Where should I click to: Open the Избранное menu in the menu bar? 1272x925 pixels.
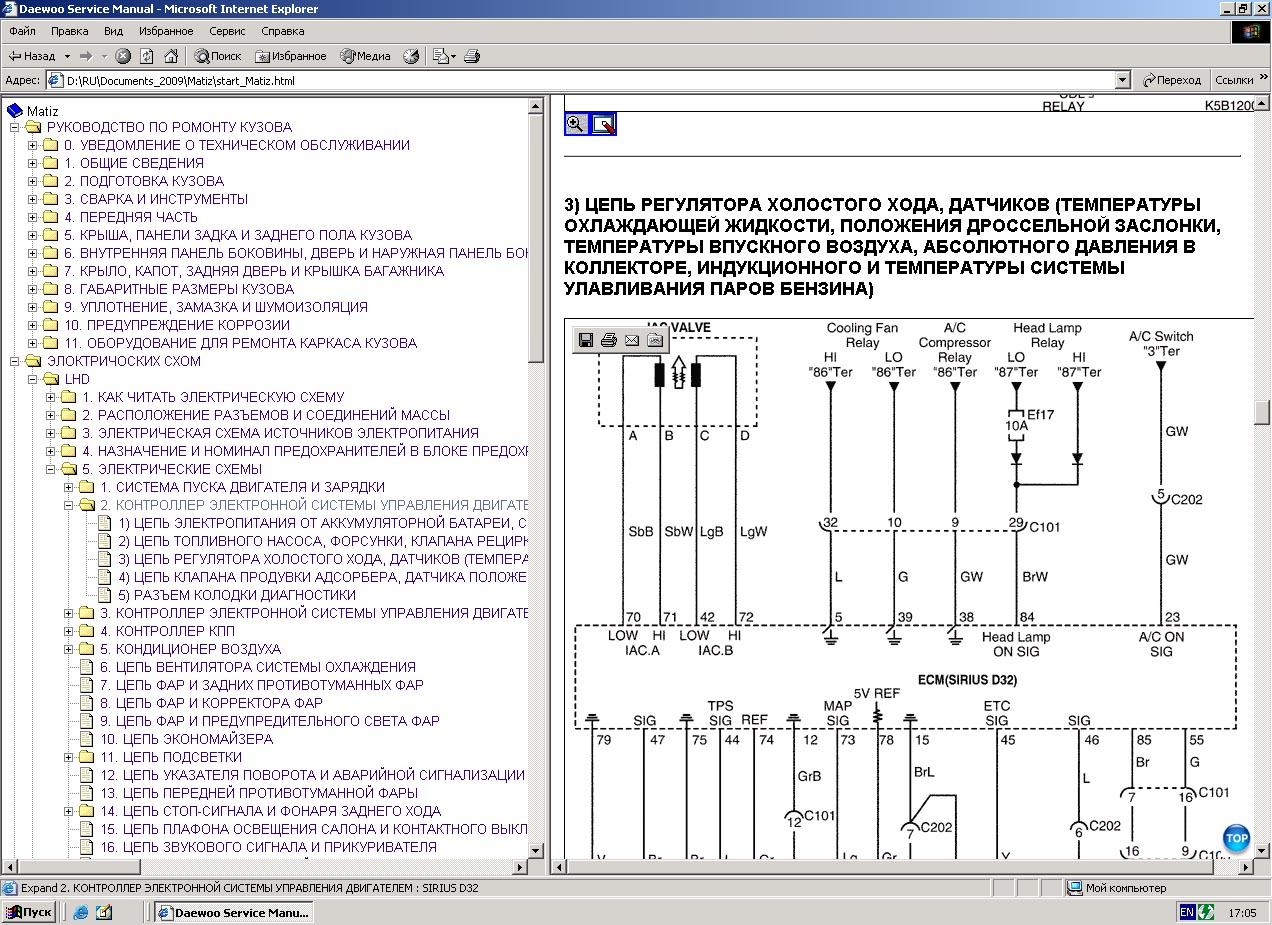(x=166, y=32)
